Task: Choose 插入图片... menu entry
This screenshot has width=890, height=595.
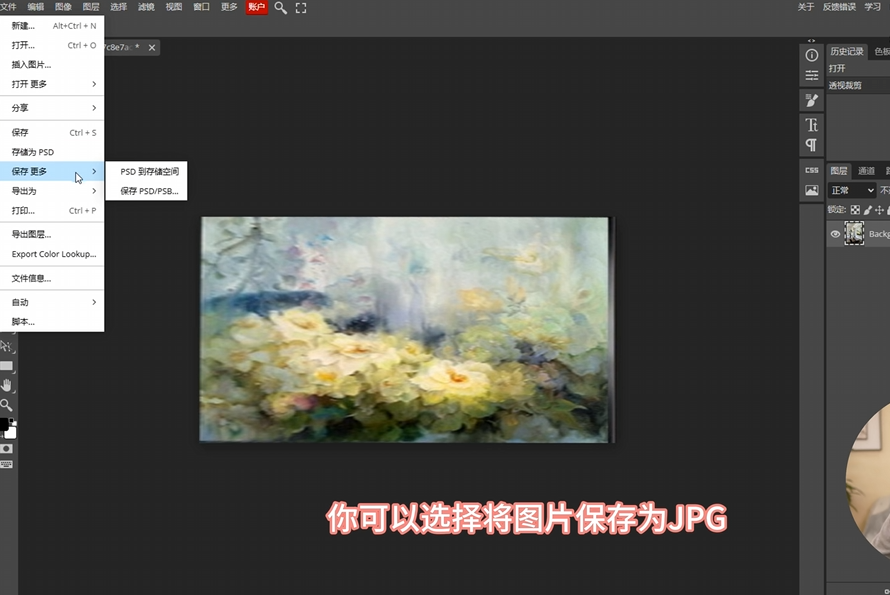Action: [x=52, y=65]
